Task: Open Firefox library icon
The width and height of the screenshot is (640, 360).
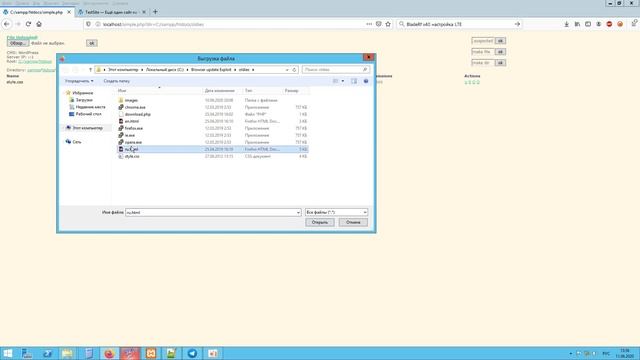Action: click(577, 24)
